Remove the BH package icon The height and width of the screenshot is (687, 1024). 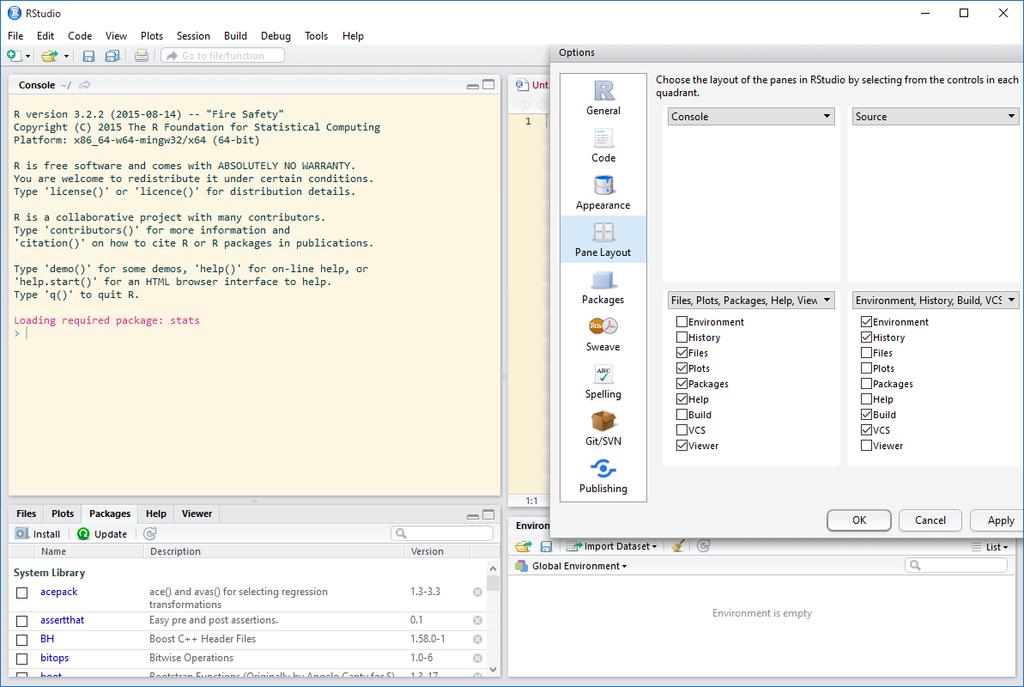[477, 639]
